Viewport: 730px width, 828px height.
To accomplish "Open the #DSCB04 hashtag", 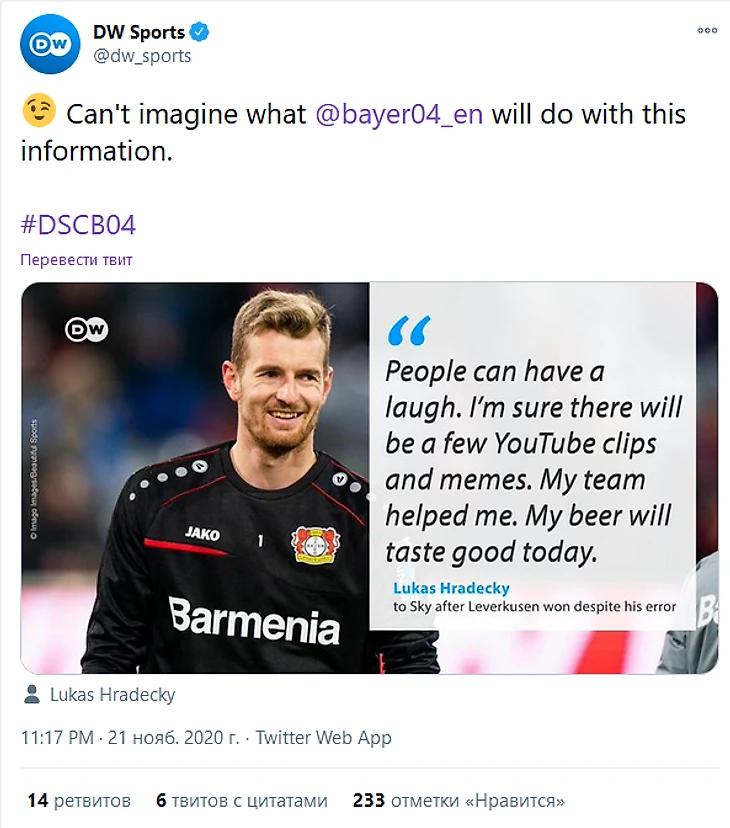I will (78, 224).
